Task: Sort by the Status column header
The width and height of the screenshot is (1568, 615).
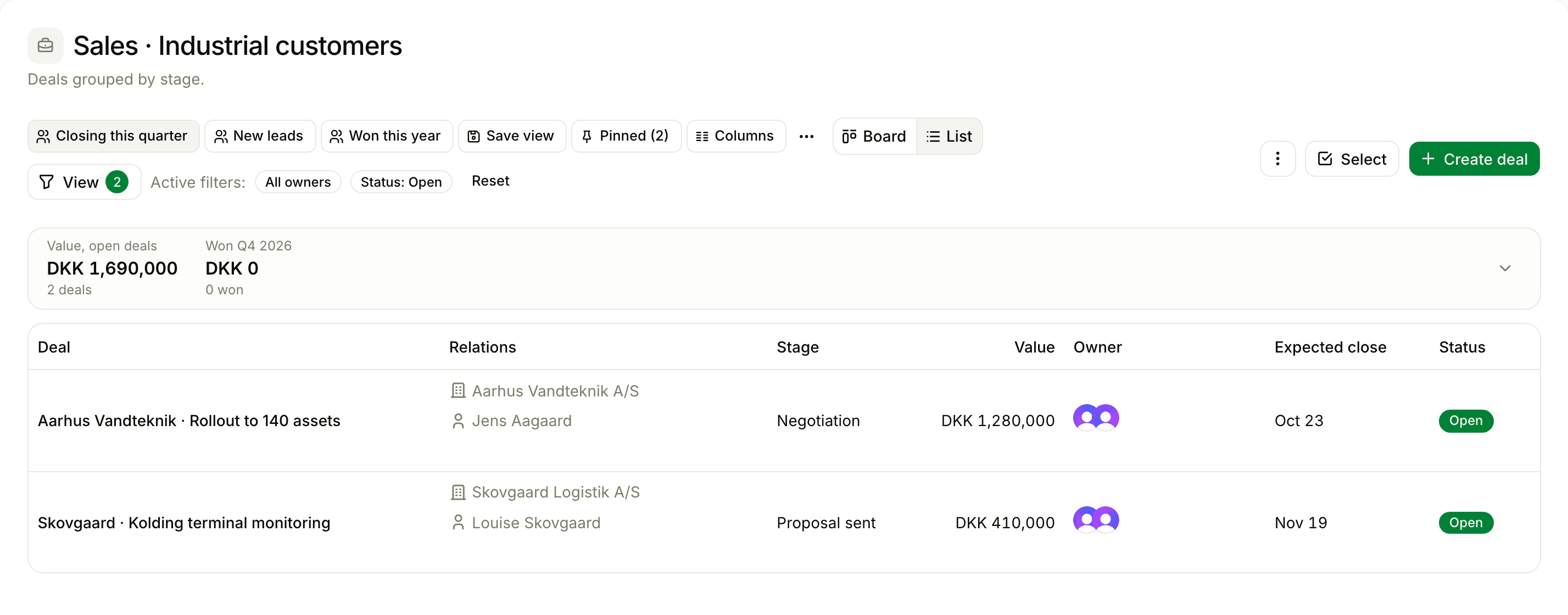Action: [x=1461, y=346]
